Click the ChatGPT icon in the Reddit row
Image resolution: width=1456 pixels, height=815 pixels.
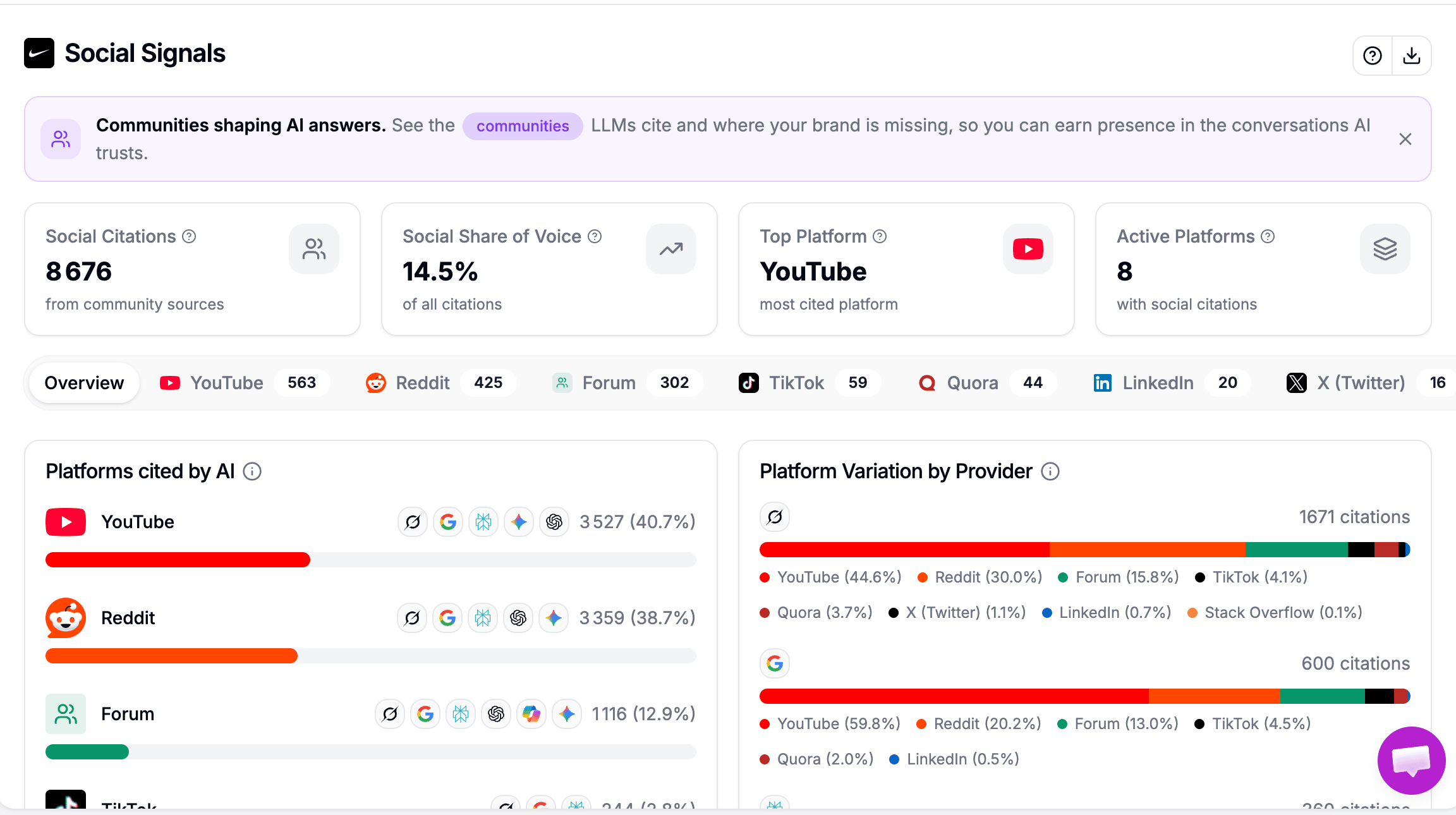tap(518, 618)
